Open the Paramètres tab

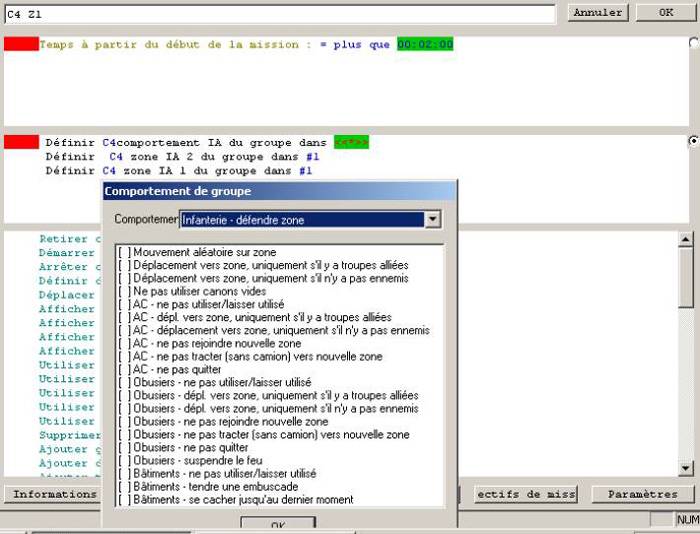642,494
